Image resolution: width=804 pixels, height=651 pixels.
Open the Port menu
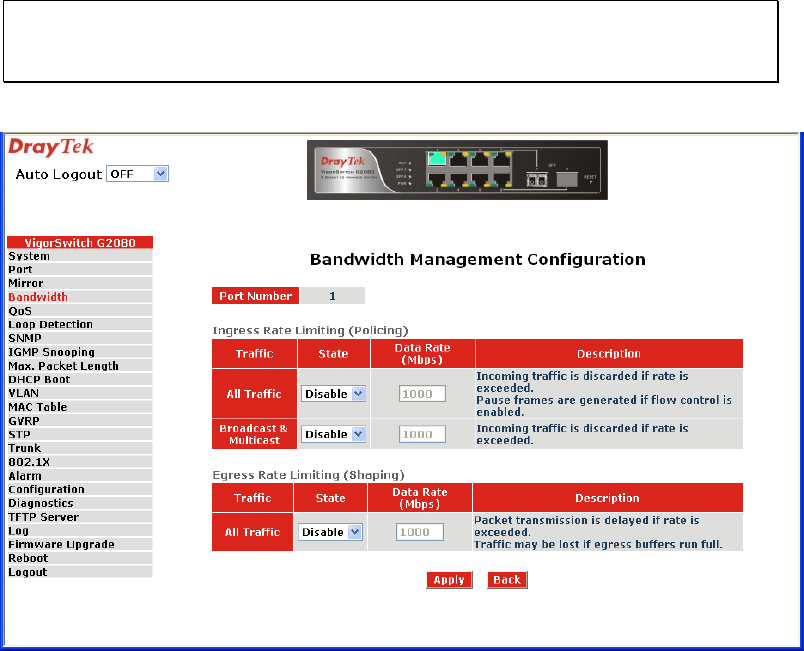[x=79, y=270]
